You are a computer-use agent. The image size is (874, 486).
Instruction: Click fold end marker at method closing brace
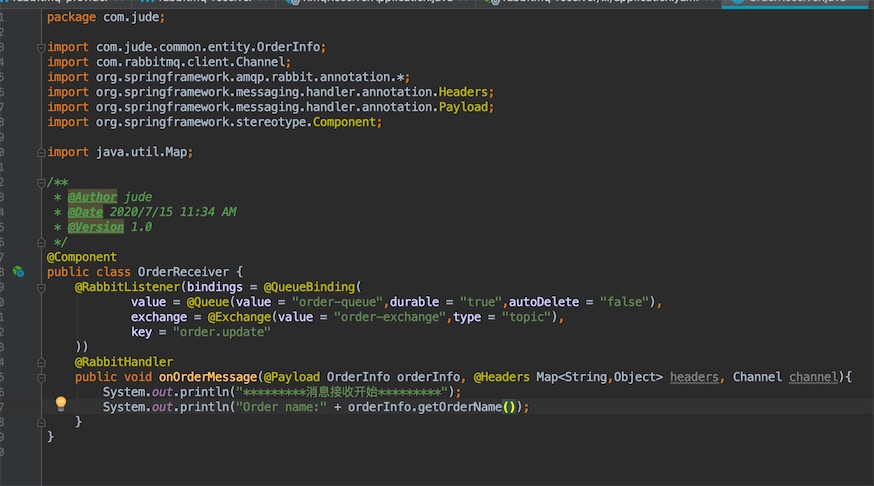[41, 422]
